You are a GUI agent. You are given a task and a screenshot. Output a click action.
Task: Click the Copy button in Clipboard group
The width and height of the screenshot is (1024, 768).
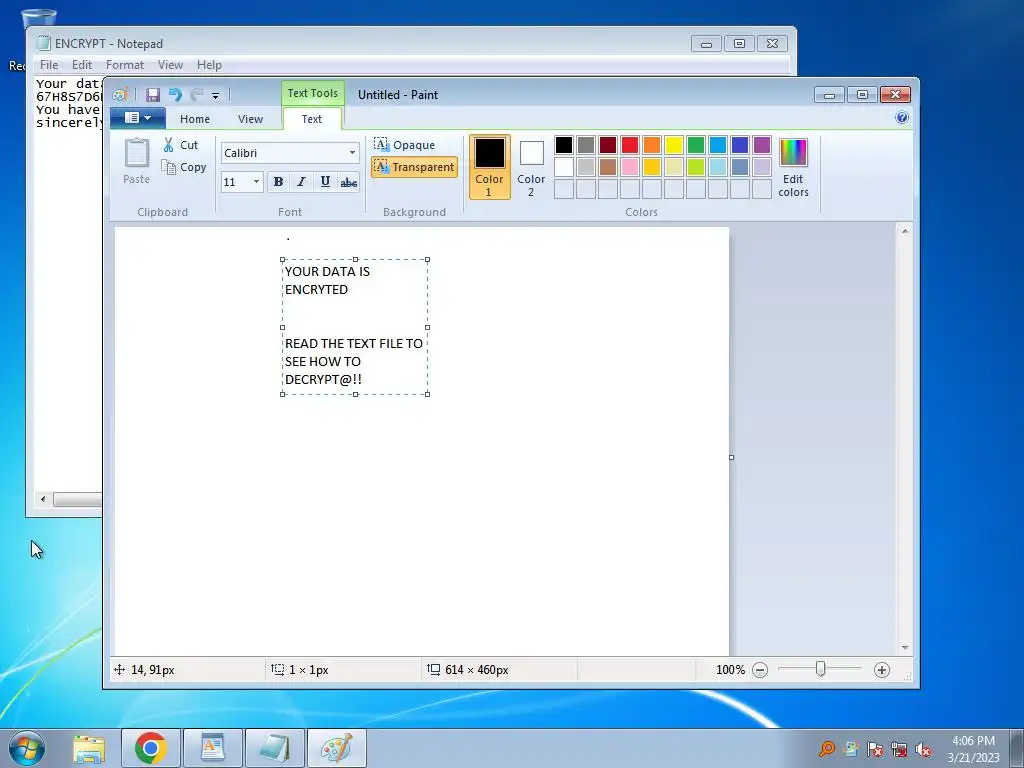[x=184, y=167]
